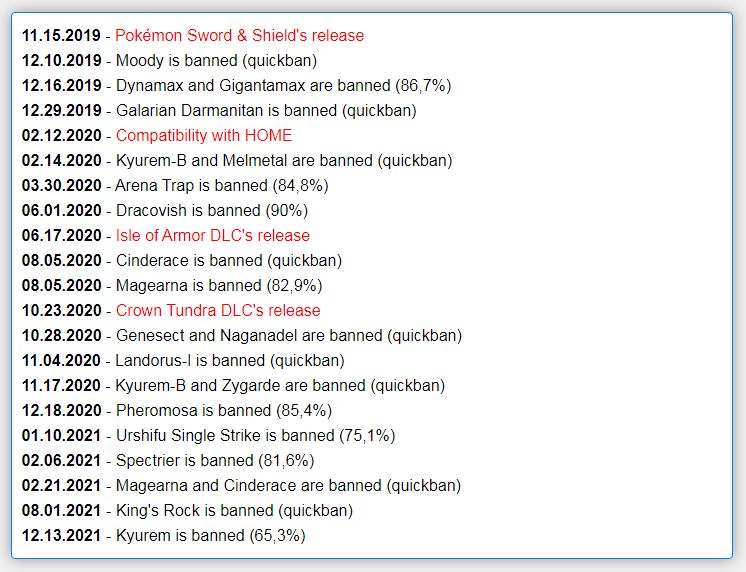Select the Compatibility with HOME red text

pyautogui.click(x=204, y=136)
